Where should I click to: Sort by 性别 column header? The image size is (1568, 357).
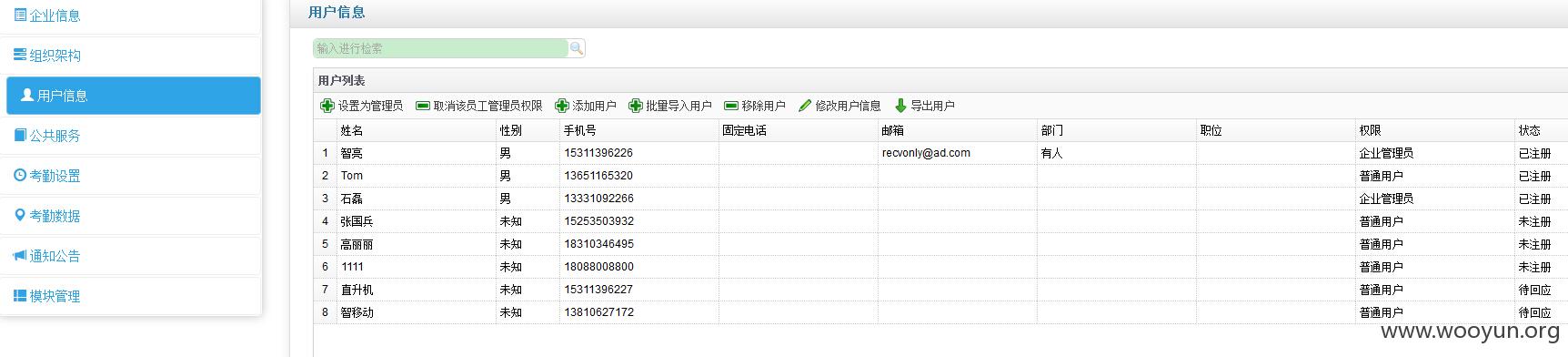[x=528, y=130]
